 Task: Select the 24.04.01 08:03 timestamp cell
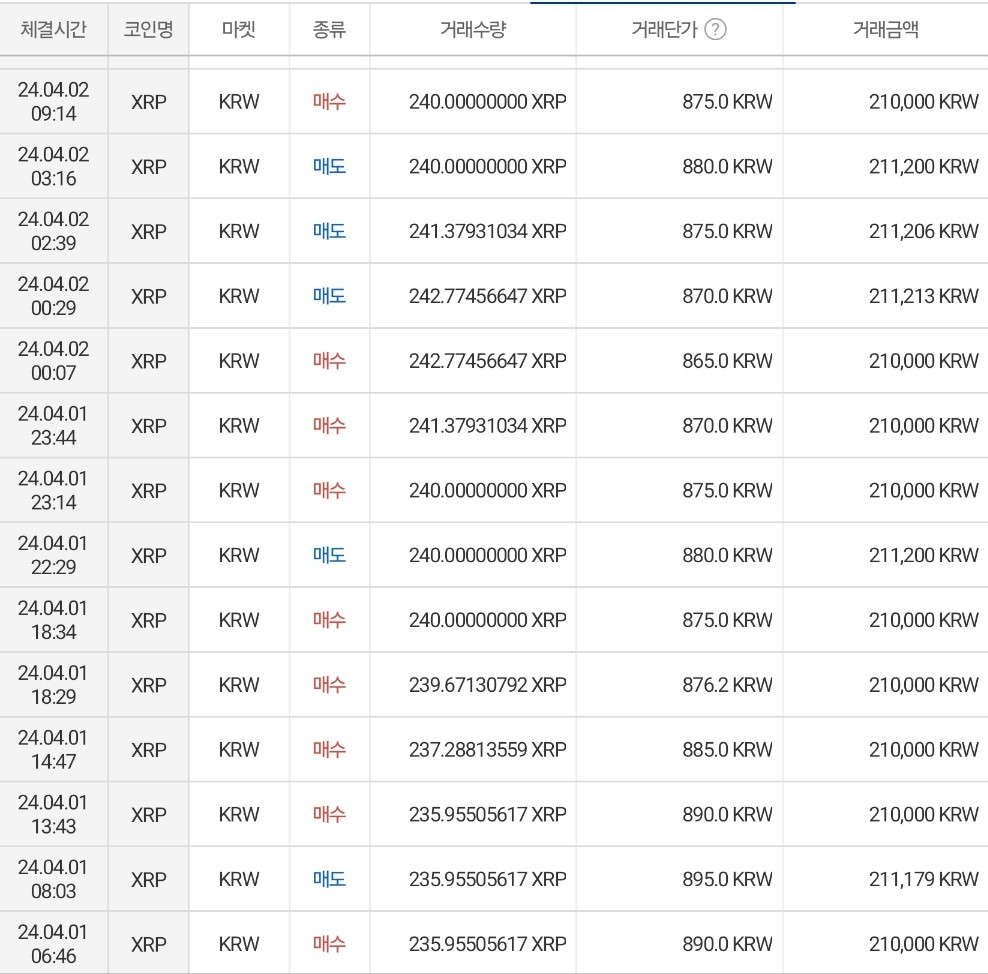point(54,879)
